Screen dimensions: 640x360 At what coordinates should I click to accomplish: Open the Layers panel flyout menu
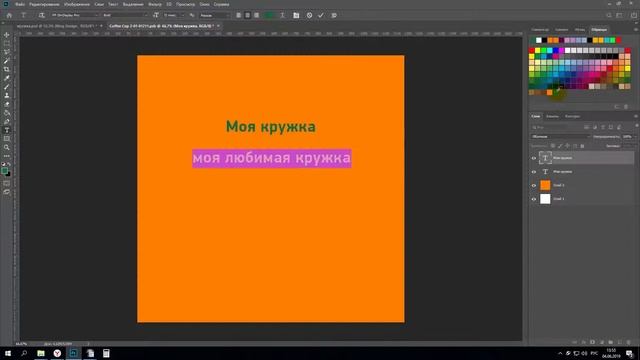[x=636, y=116]
